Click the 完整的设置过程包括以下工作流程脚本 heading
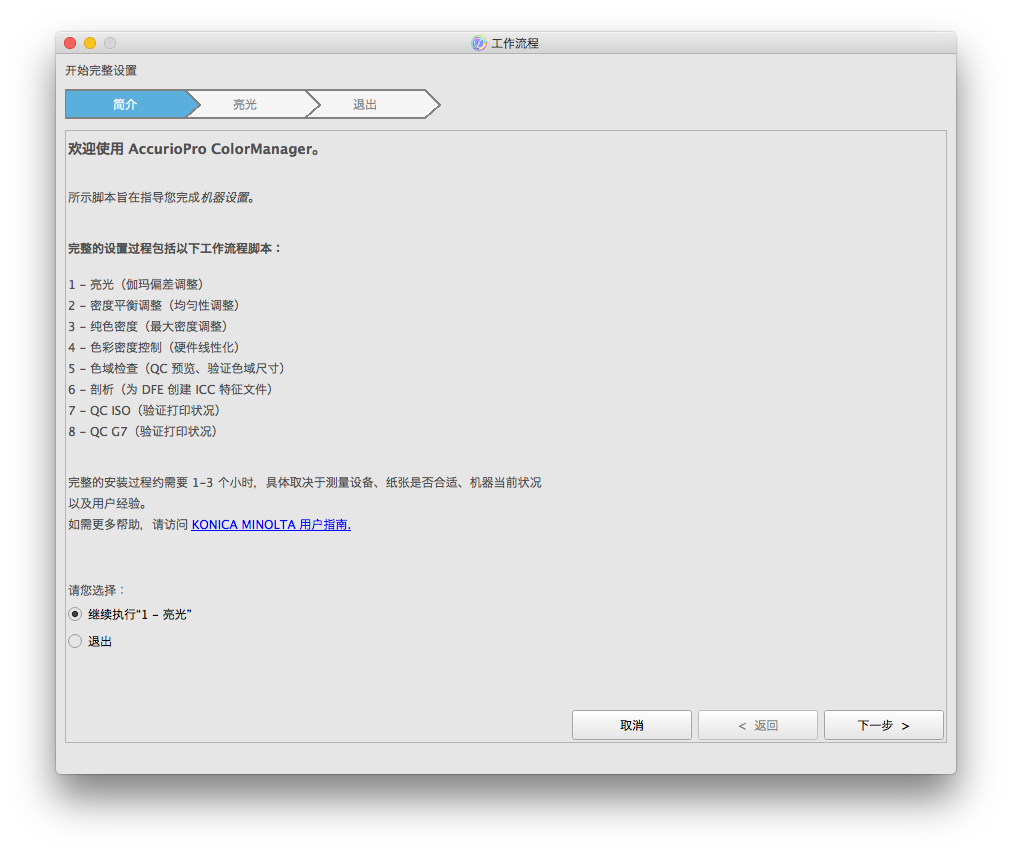 (175, 249)
